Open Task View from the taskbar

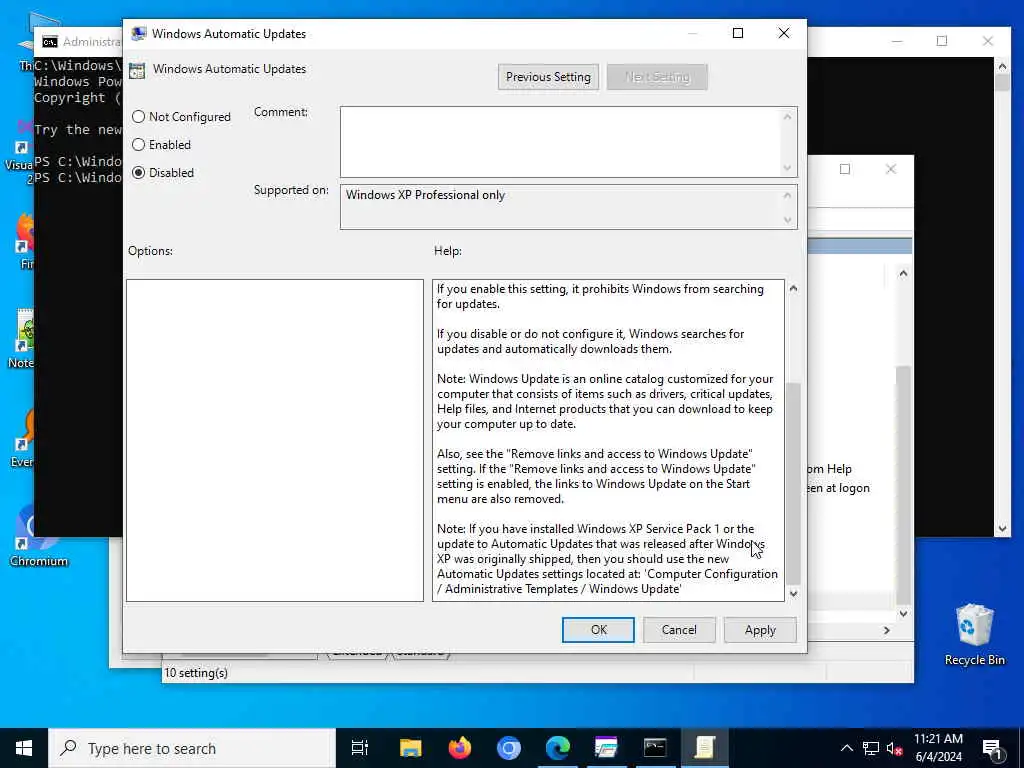(x=360, y=748)
